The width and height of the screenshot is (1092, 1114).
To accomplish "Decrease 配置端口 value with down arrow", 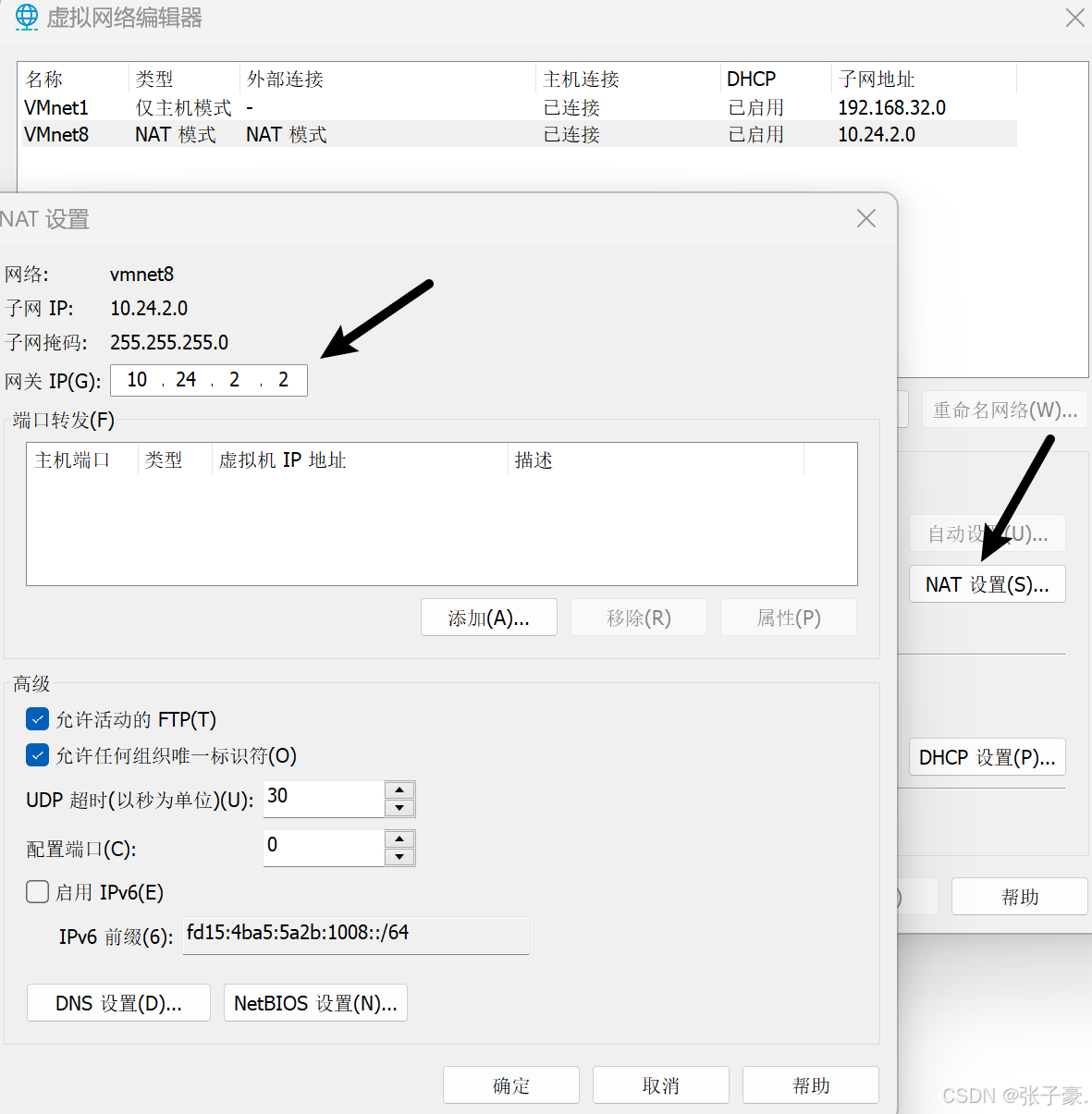I will pyautogui.click(x=399, y=857).
